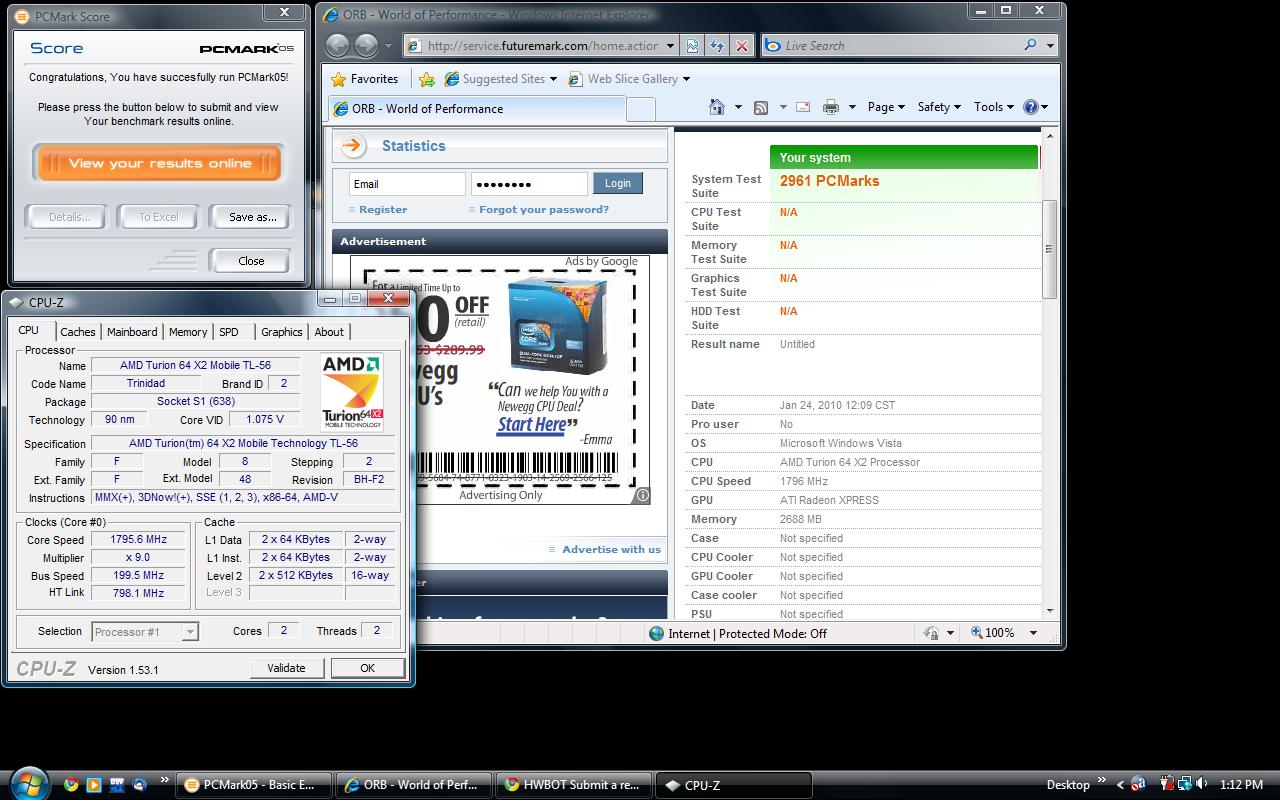Image resolution: width=1280 pixels, height=800 pixels.
Task: Click Close button in PCMark Score dialog
Action: [251, 261]
